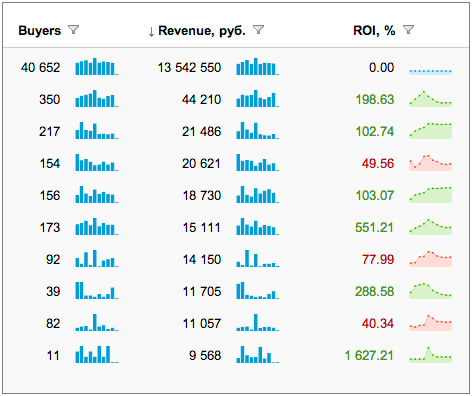The width and height of the screenshot is (472, 396).
Task: Click the revenue value 9 568
Action: coord(205,355)
